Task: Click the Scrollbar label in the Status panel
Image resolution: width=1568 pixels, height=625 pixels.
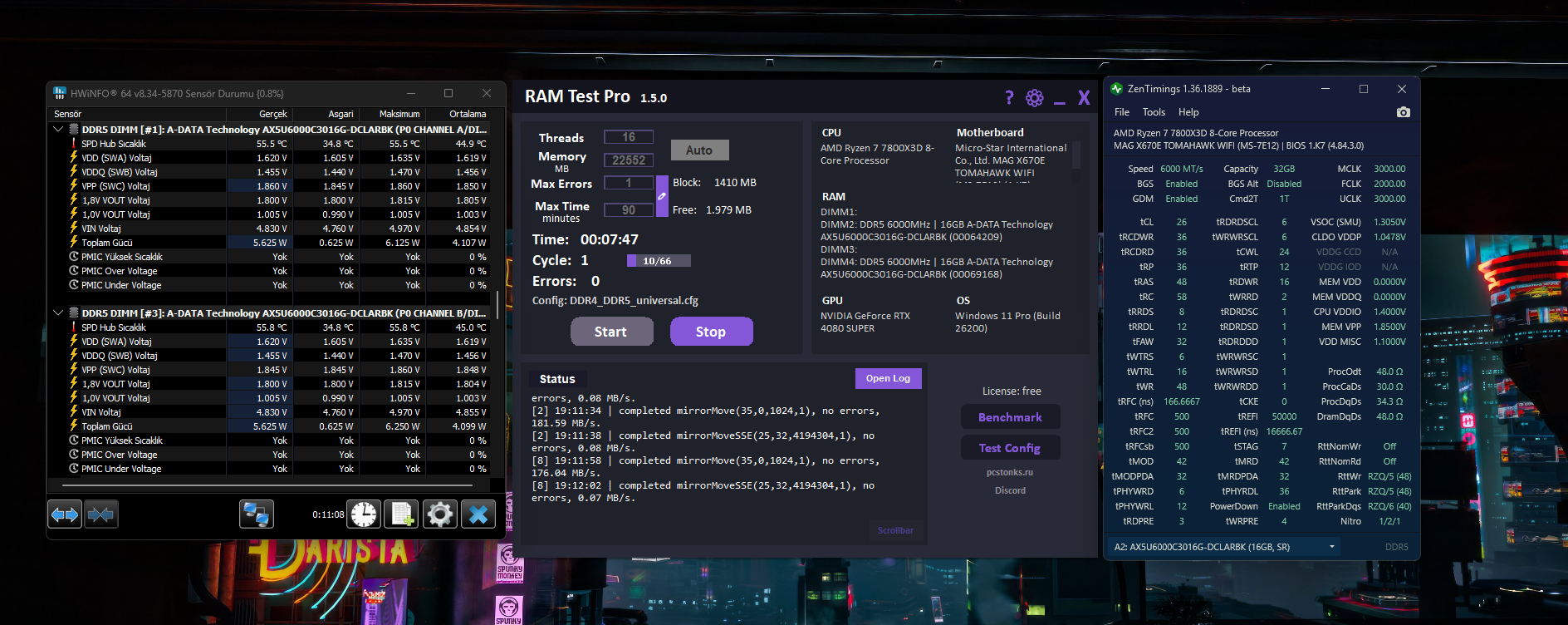Action: (x=895, y=530)
